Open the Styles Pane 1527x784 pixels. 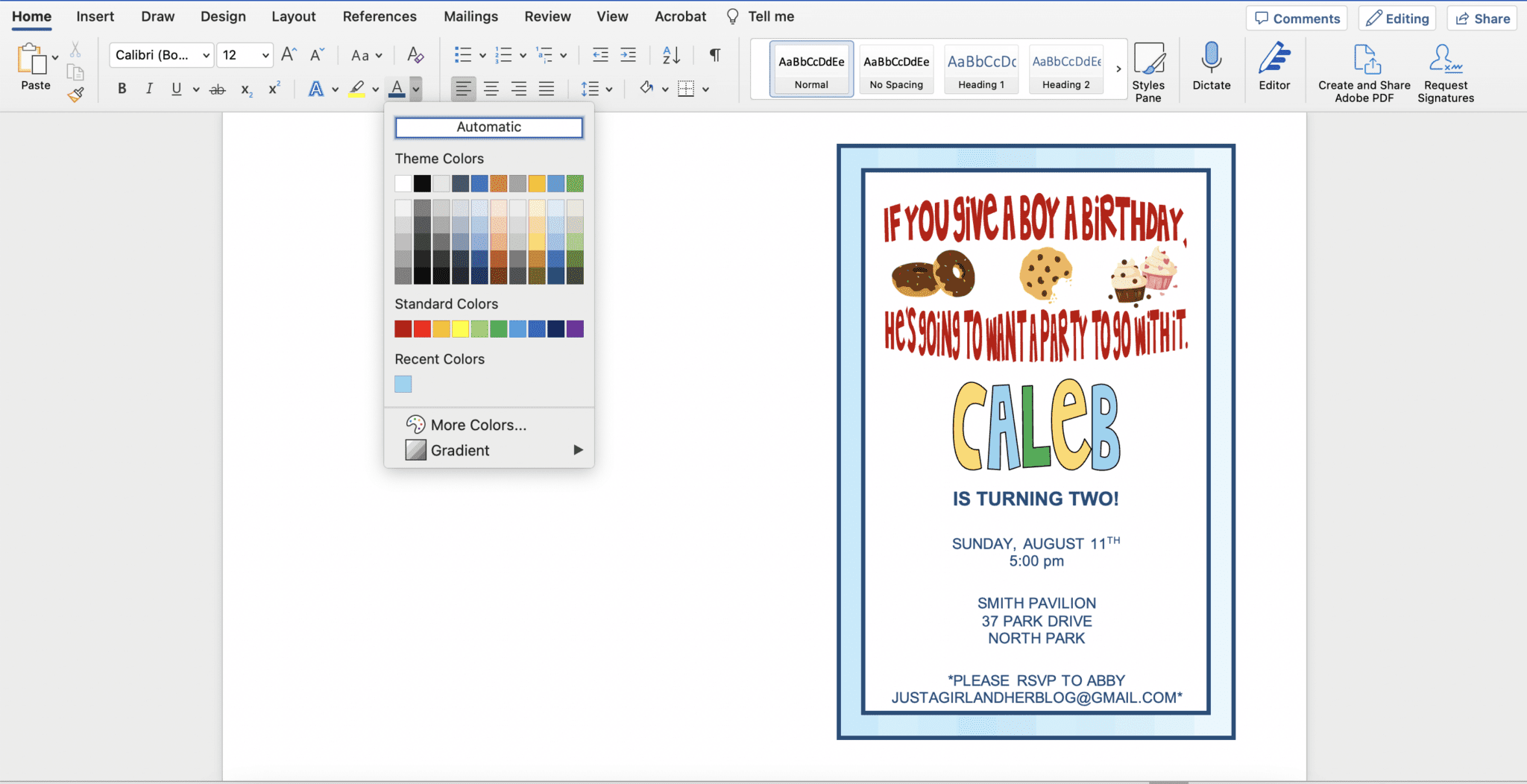point(1148,72)
